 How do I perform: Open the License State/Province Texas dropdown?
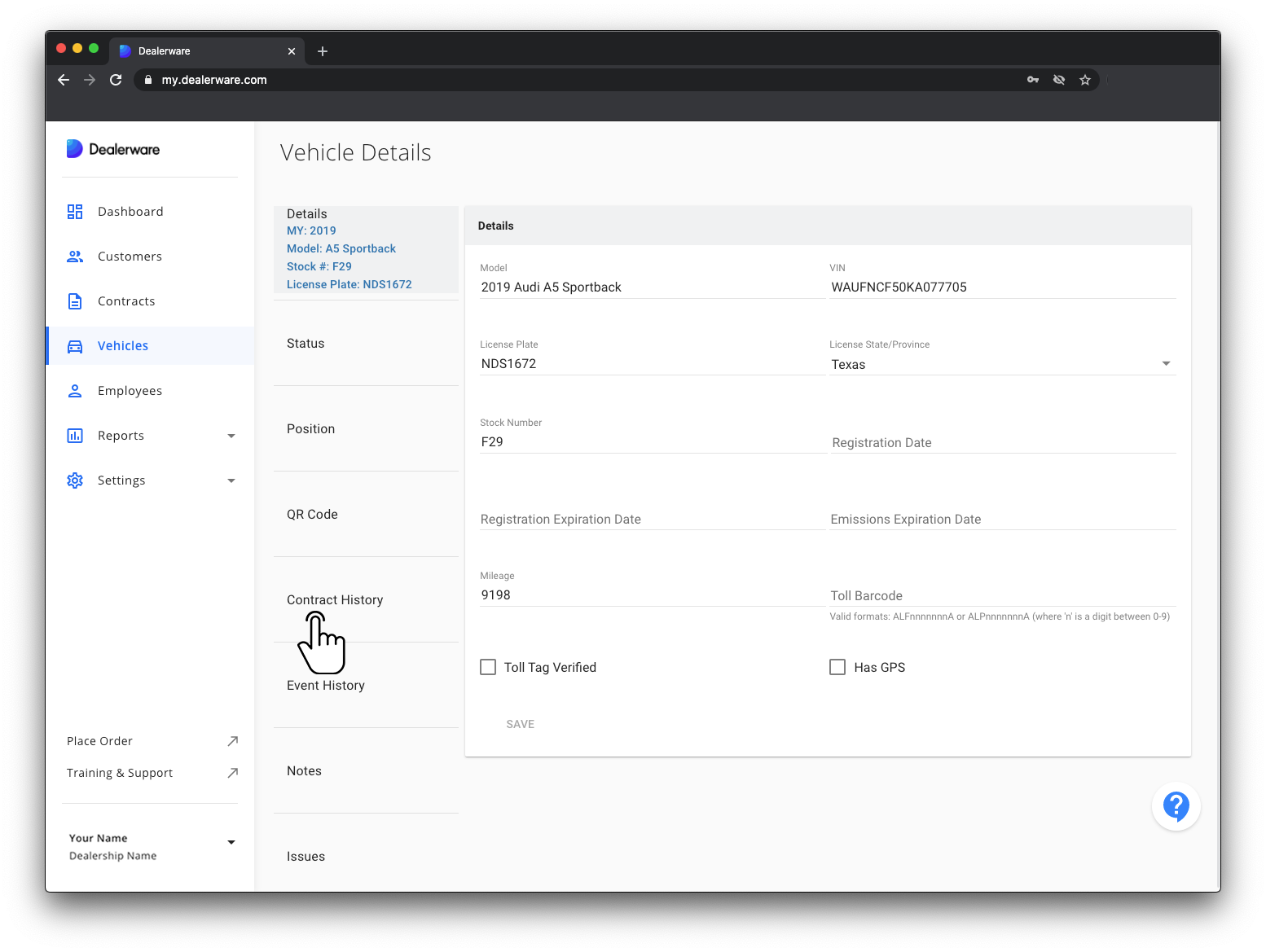click(1003, 364)
